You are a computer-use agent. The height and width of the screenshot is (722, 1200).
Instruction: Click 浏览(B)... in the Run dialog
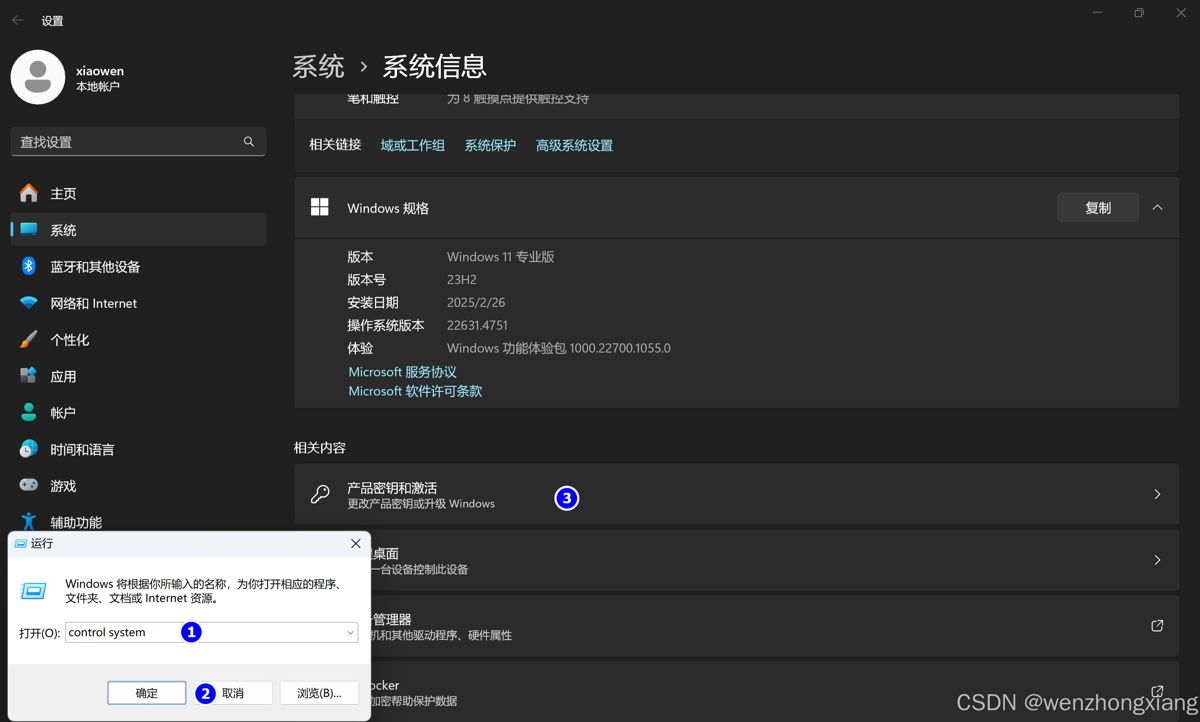[319, 693]
